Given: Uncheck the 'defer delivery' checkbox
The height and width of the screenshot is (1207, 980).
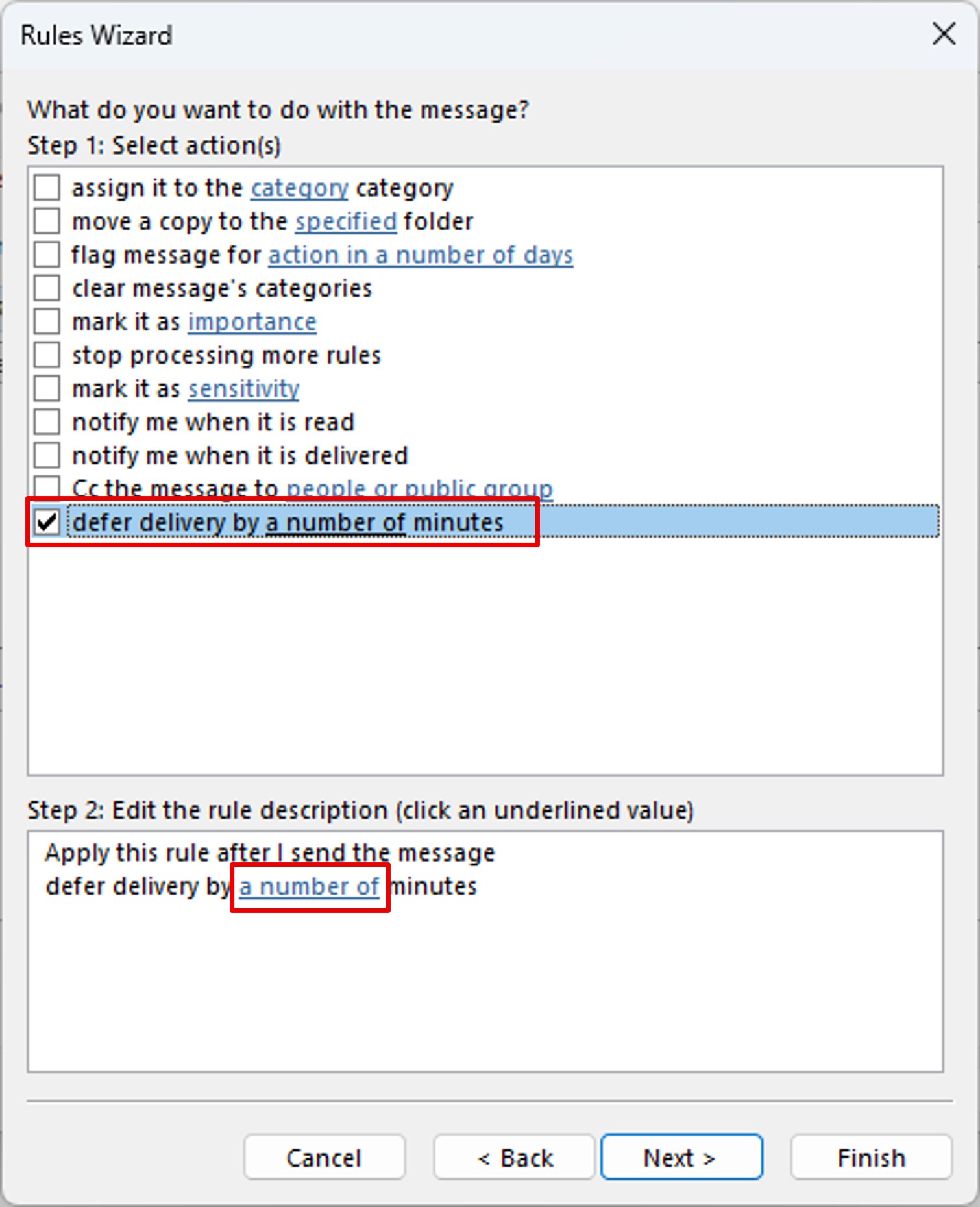Looking at the screenshot, I should (x=47, y=522).
